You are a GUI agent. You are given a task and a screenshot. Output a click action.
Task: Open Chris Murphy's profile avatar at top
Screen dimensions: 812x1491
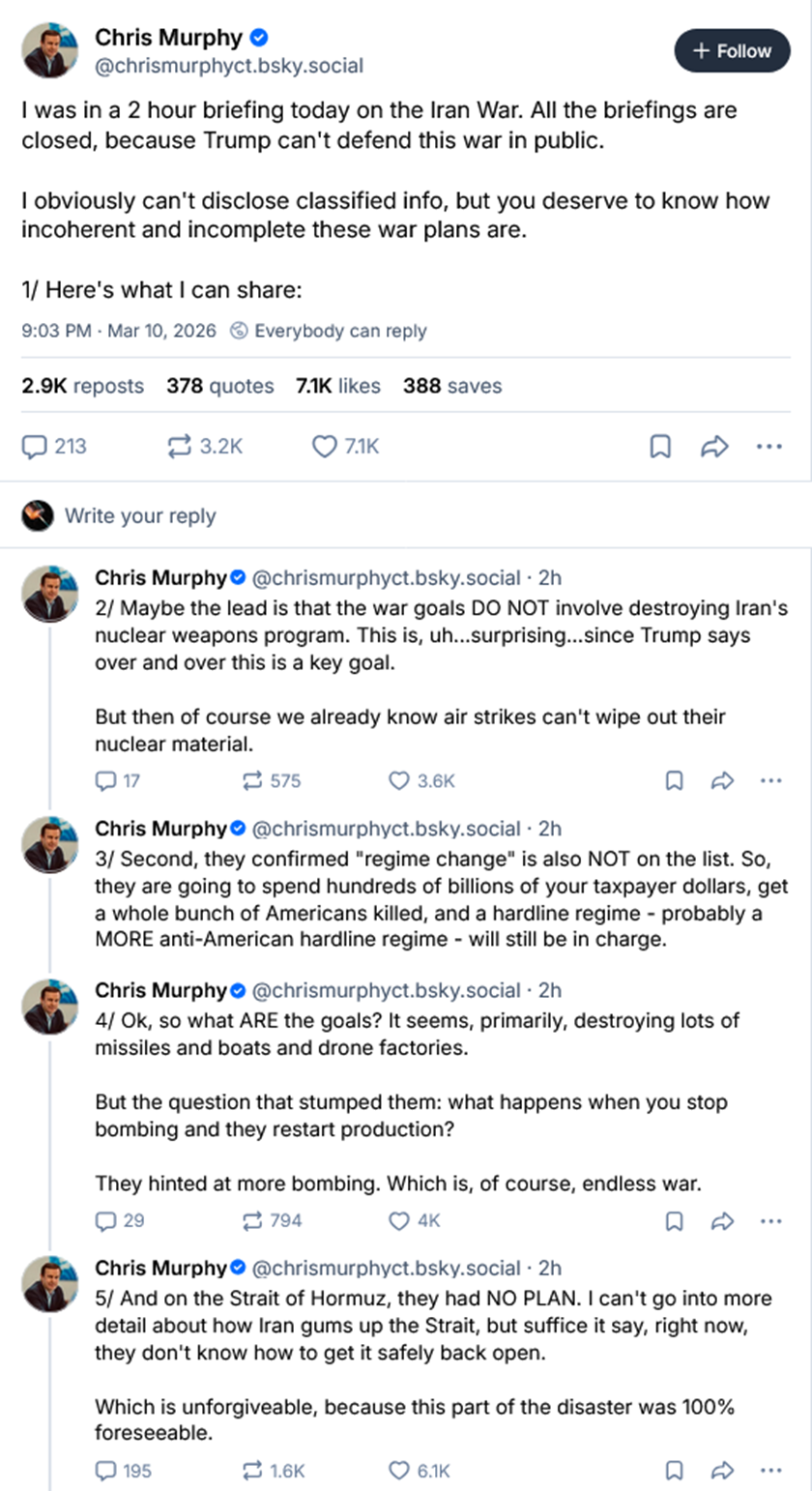point(50,50)
